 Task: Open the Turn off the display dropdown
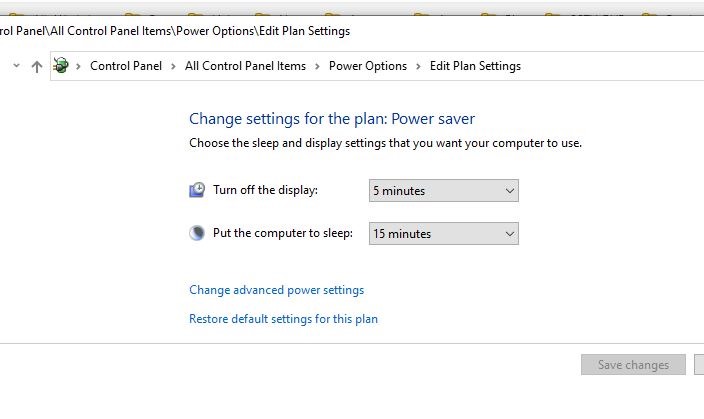point(443,190)
